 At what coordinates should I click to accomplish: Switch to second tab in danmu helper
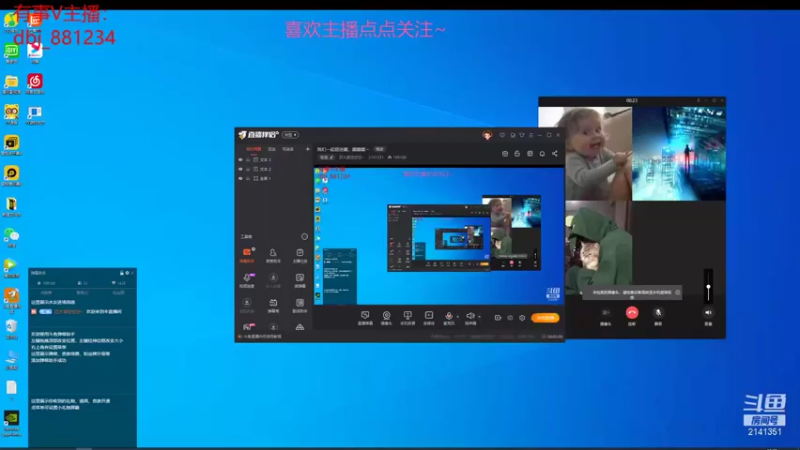(x=82, y=293)
